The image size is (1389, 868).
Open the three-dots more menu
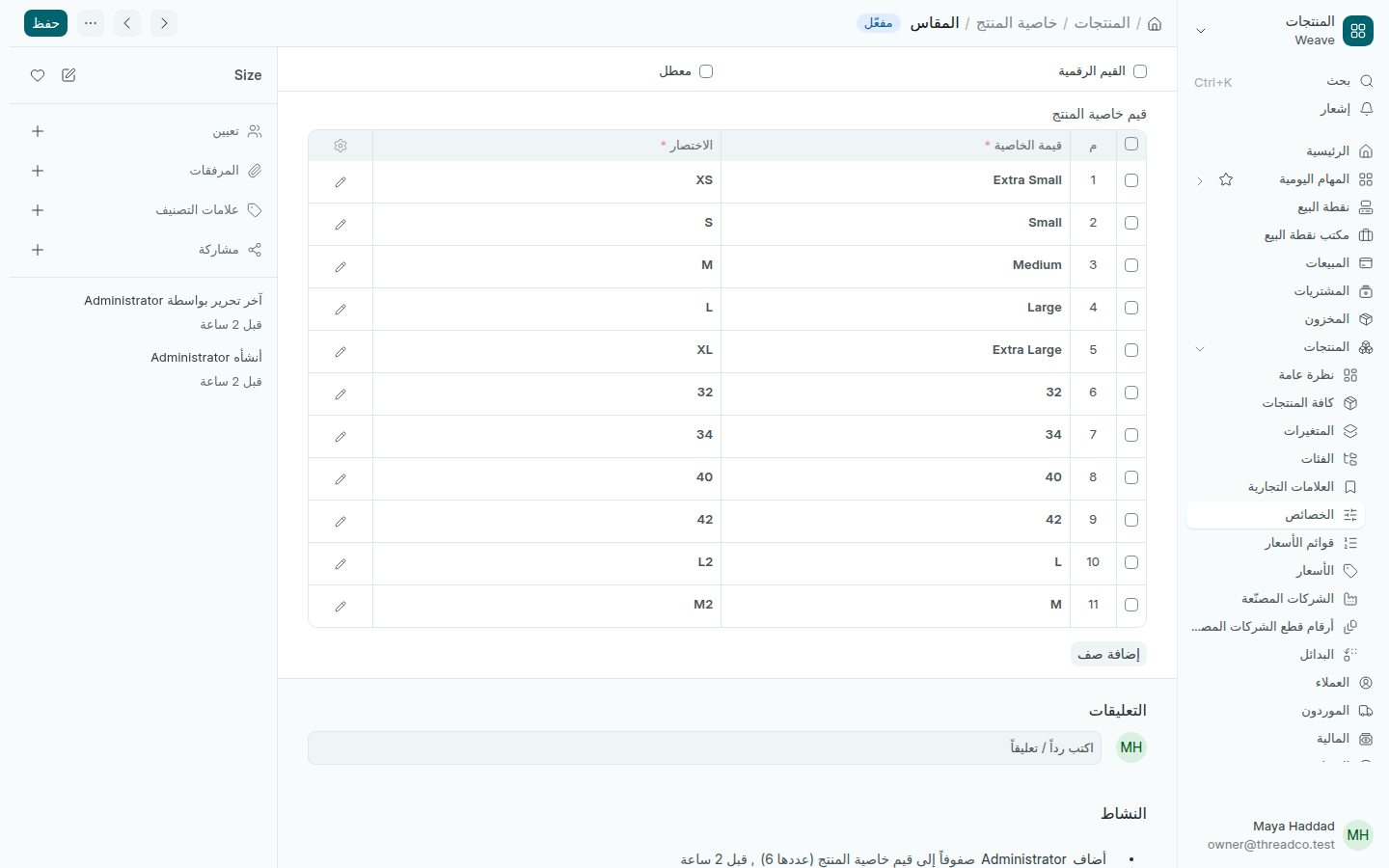[91, 23]
